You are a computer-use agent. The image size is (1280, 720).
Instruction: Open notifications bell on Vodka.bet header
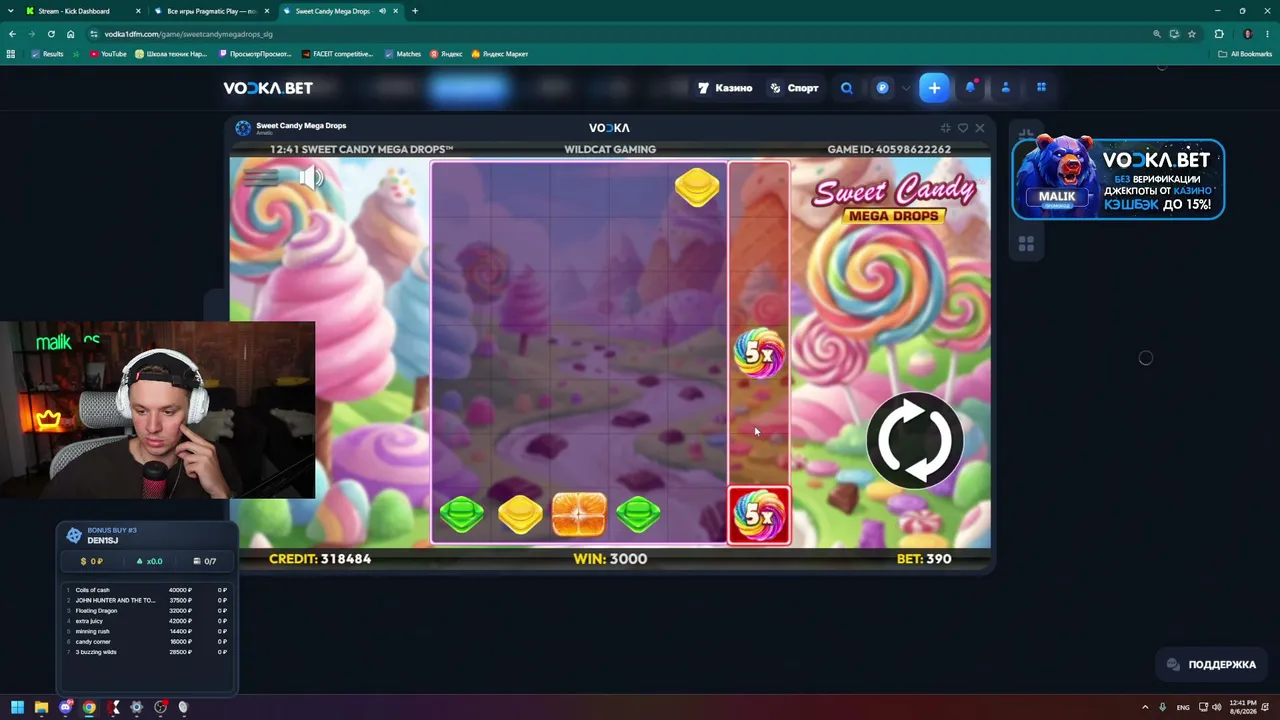click(x=970, y=88)
